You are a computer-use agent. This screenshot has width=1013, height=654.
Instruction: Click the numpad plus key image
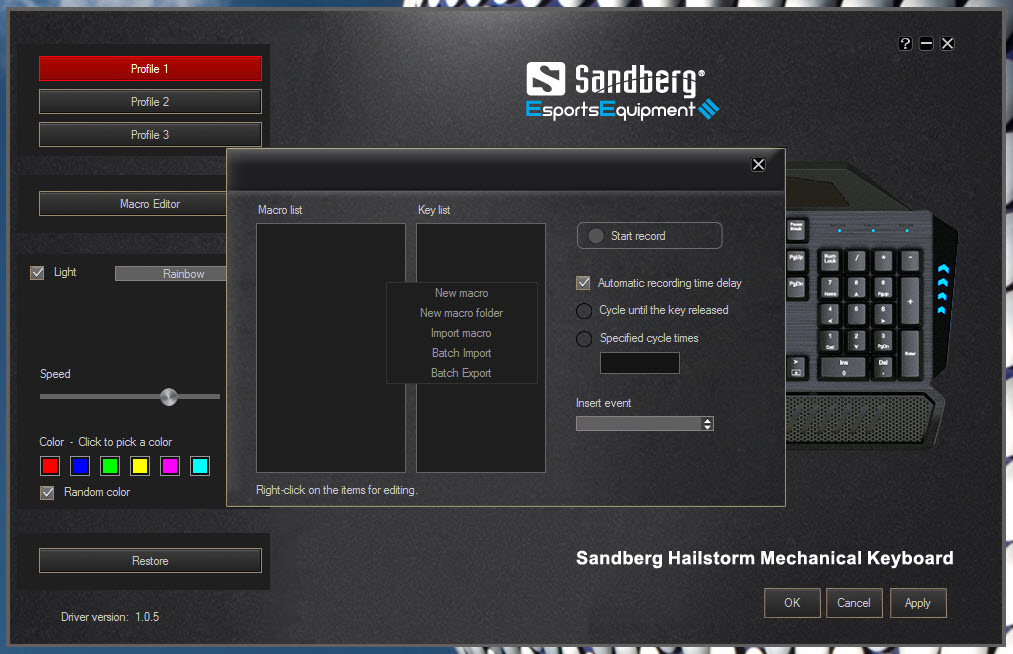[x=910, y=301]
